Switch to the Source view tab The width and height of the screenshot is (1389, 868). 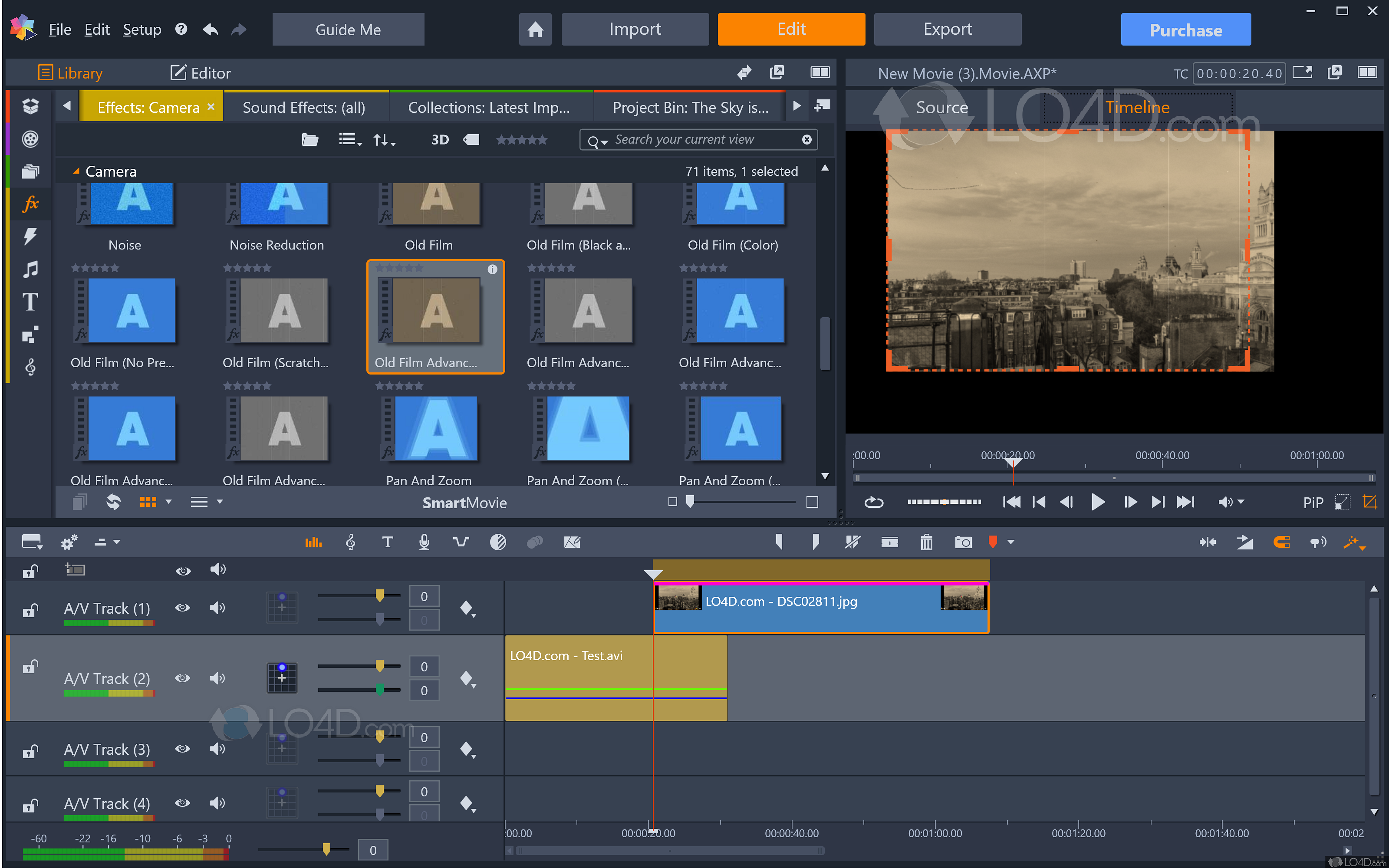point(941,107)
